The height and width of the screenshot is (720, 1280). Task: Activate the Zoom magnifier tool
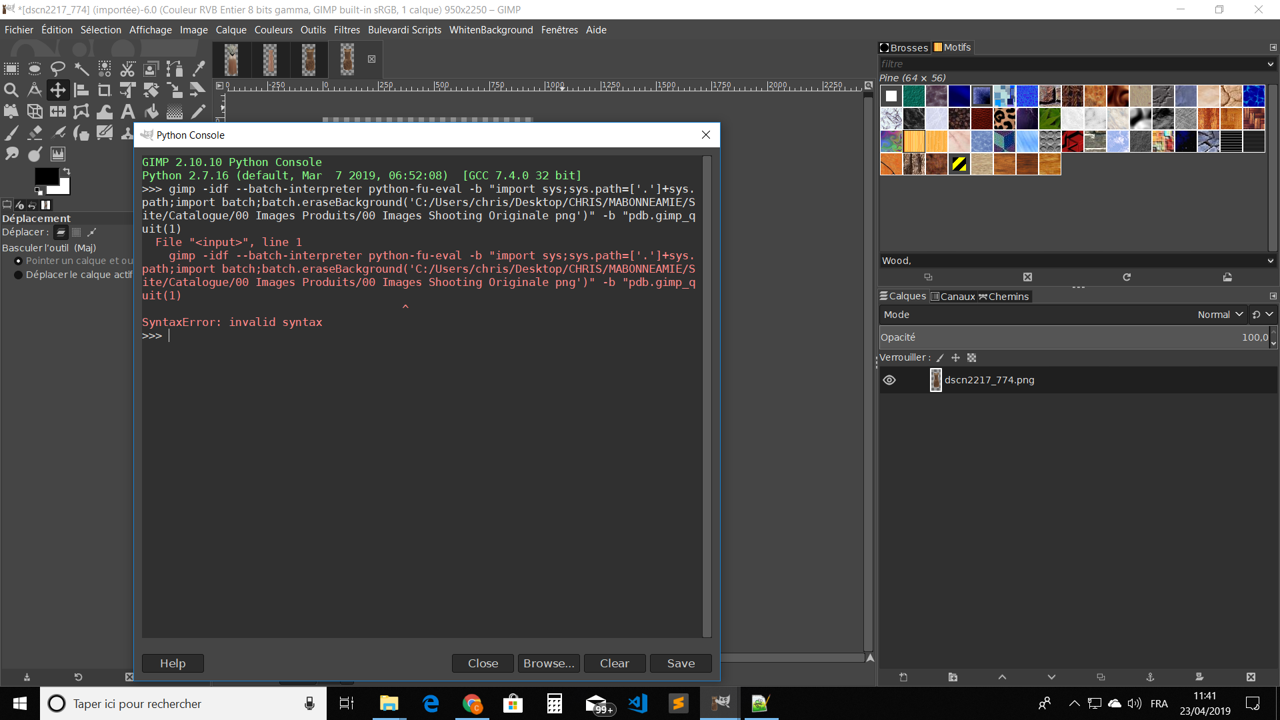(x=11, y=90)
